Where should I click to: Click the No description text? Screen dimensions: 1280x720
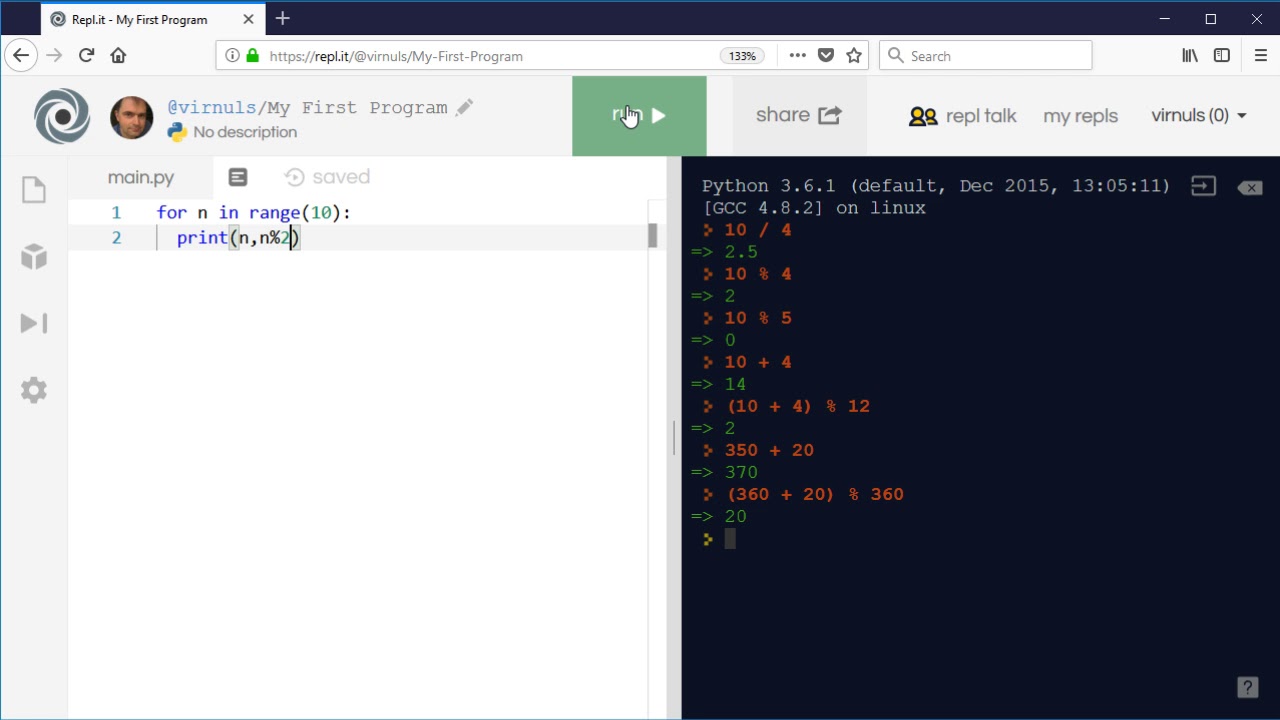(x=245, y=132)
